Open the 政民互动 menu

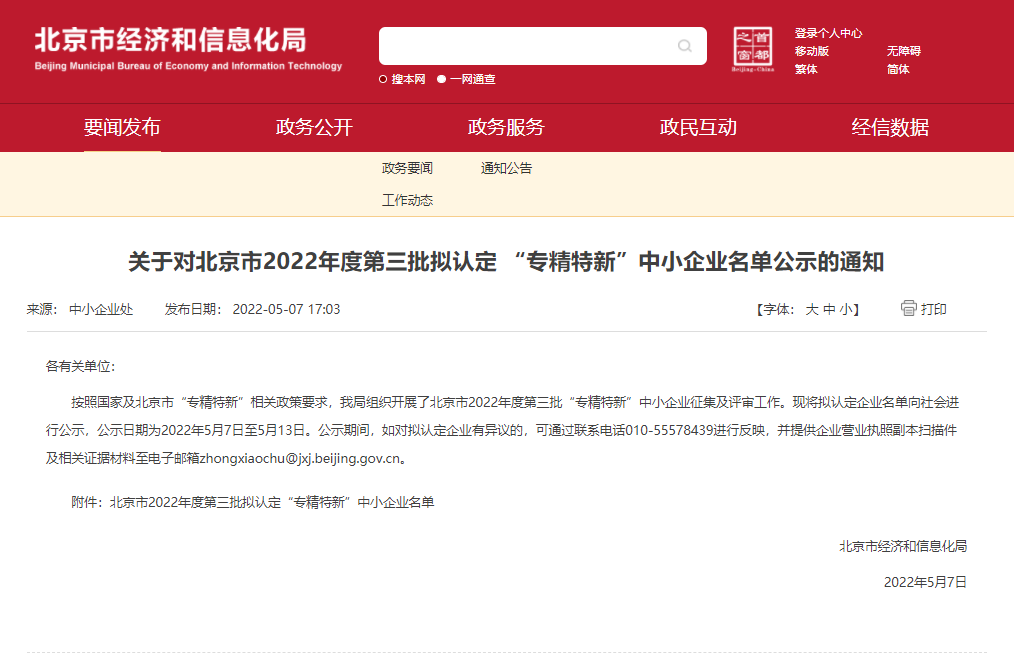698,127
